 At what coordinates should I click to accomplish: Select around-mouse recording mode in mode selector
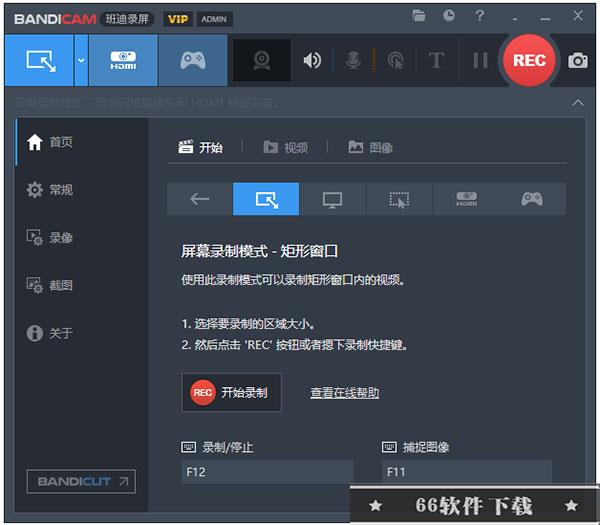tap(399, 199)
